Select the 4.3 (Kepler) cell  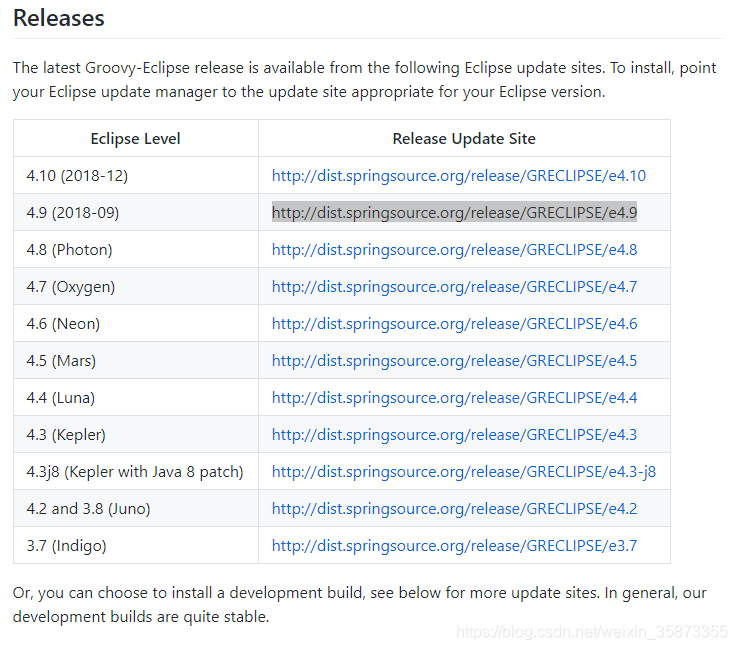point(136,435)
